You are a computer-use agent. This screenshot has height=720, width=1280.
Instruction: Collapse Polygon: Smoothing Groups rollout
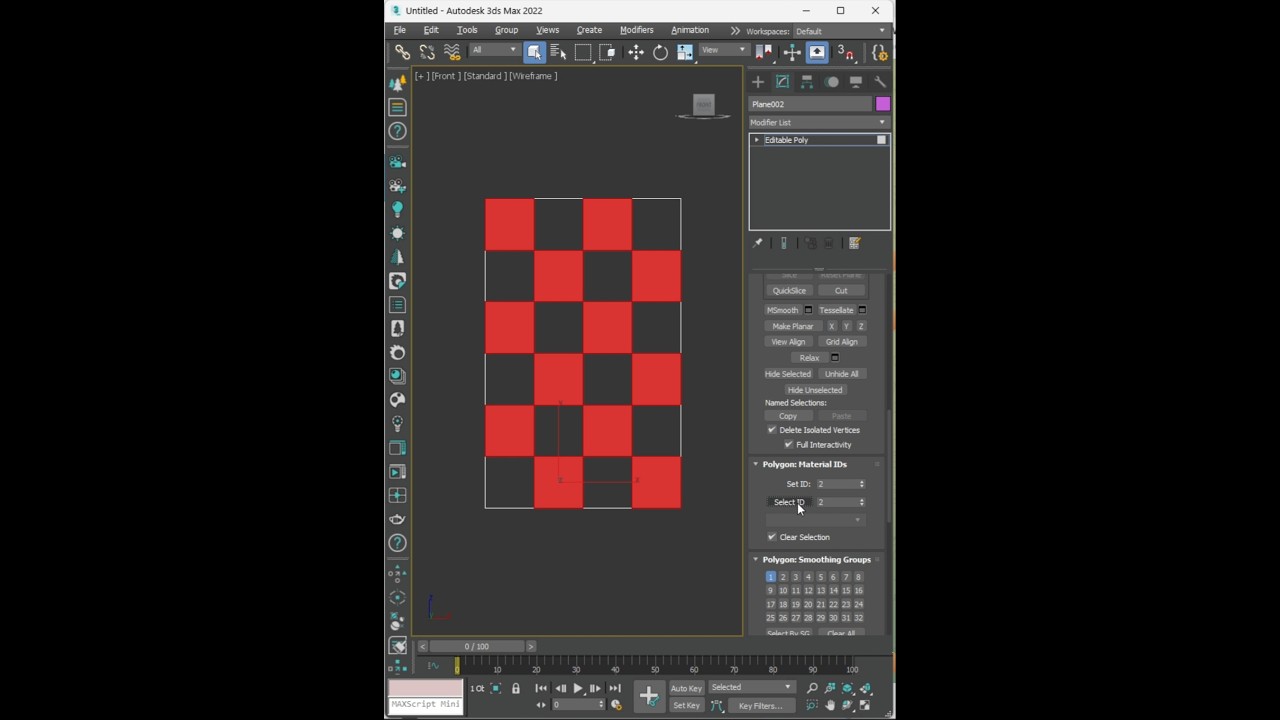click(756, 559)
